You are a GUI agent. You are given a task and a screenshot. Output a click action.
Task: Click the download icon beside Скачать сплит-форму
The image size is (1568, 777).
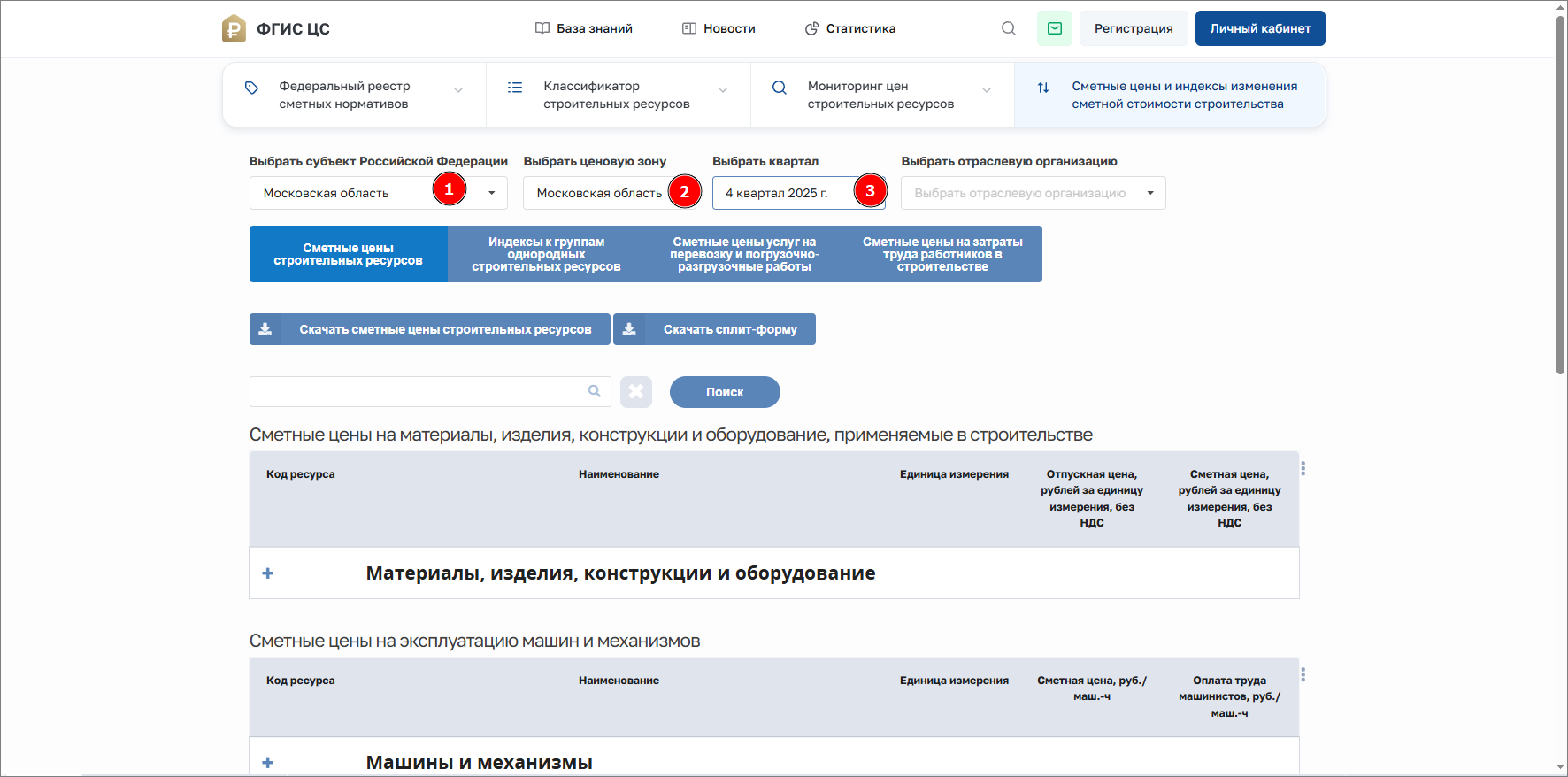coord(629,329)
